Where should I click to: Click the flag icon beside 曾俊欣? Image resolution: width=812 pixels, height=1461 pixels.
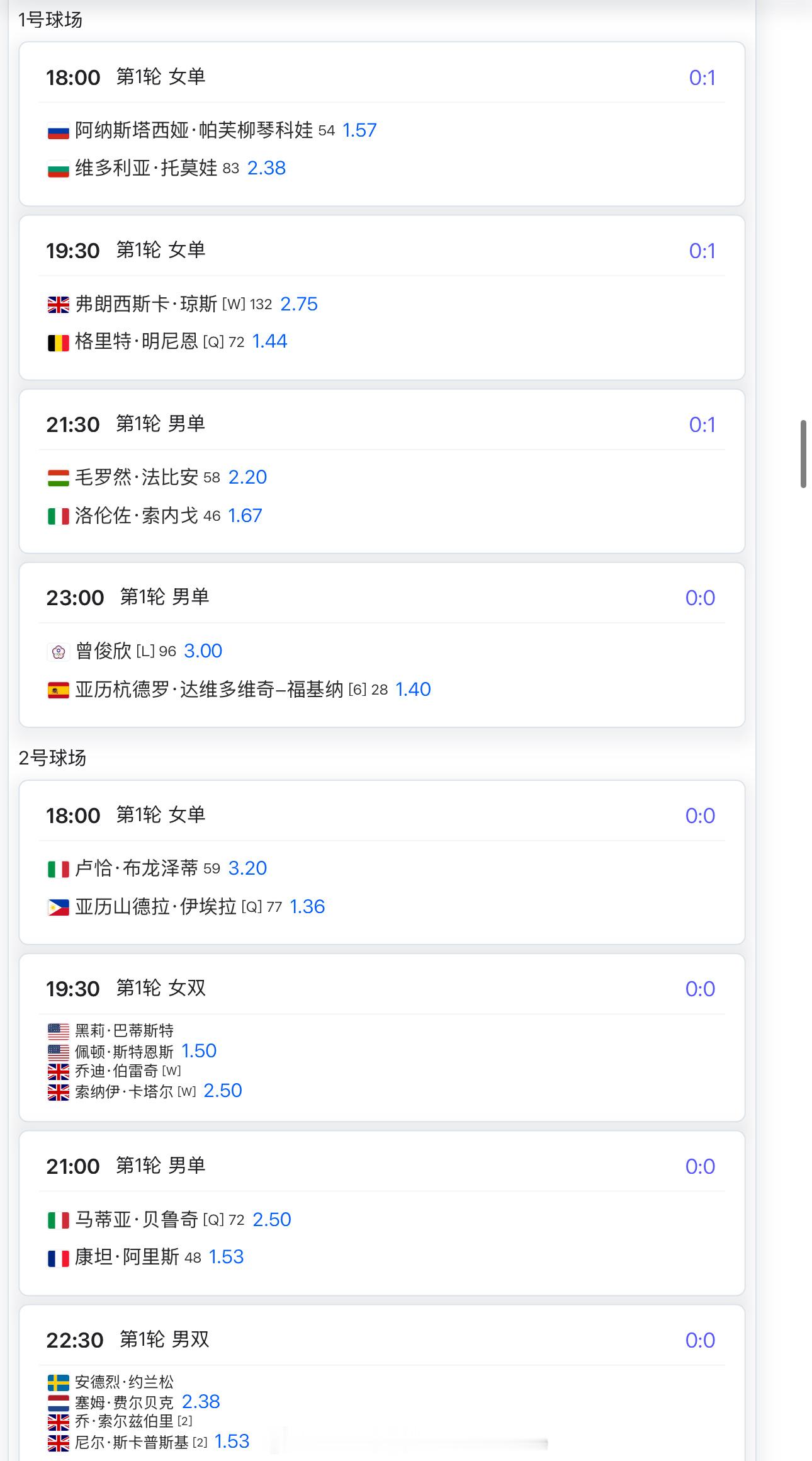pos(59,652)
